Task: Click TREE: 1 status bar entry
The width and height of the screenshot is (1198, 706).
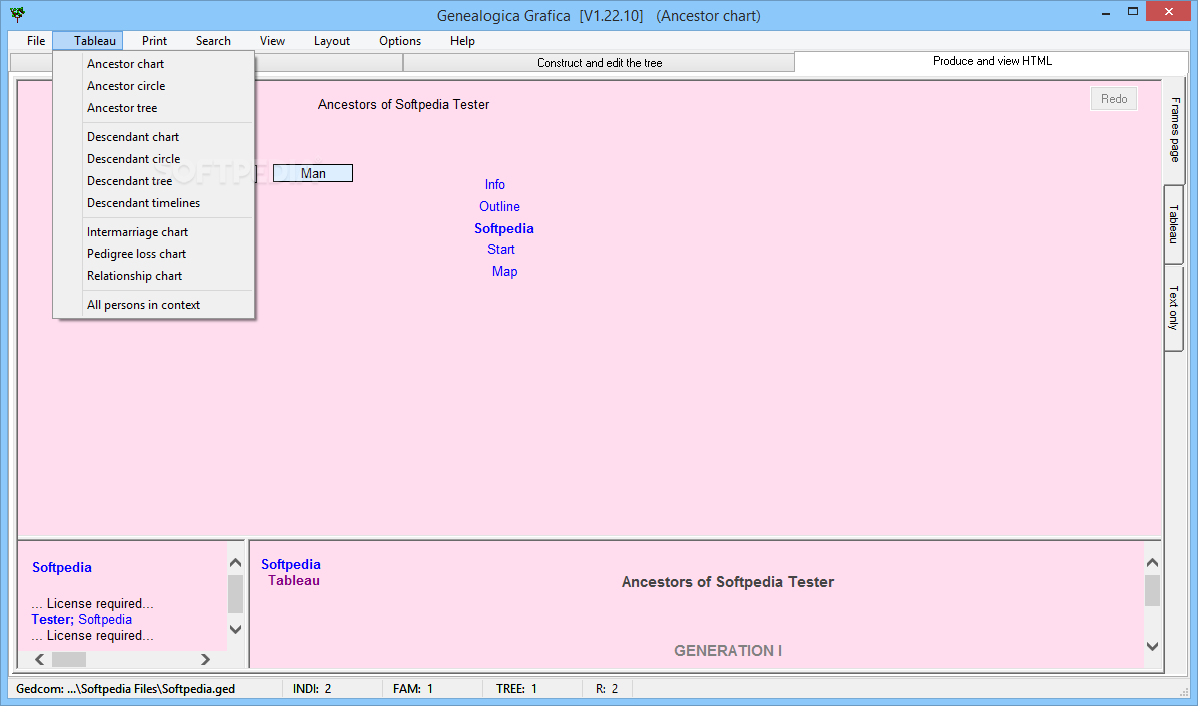Action: (516, 689)
